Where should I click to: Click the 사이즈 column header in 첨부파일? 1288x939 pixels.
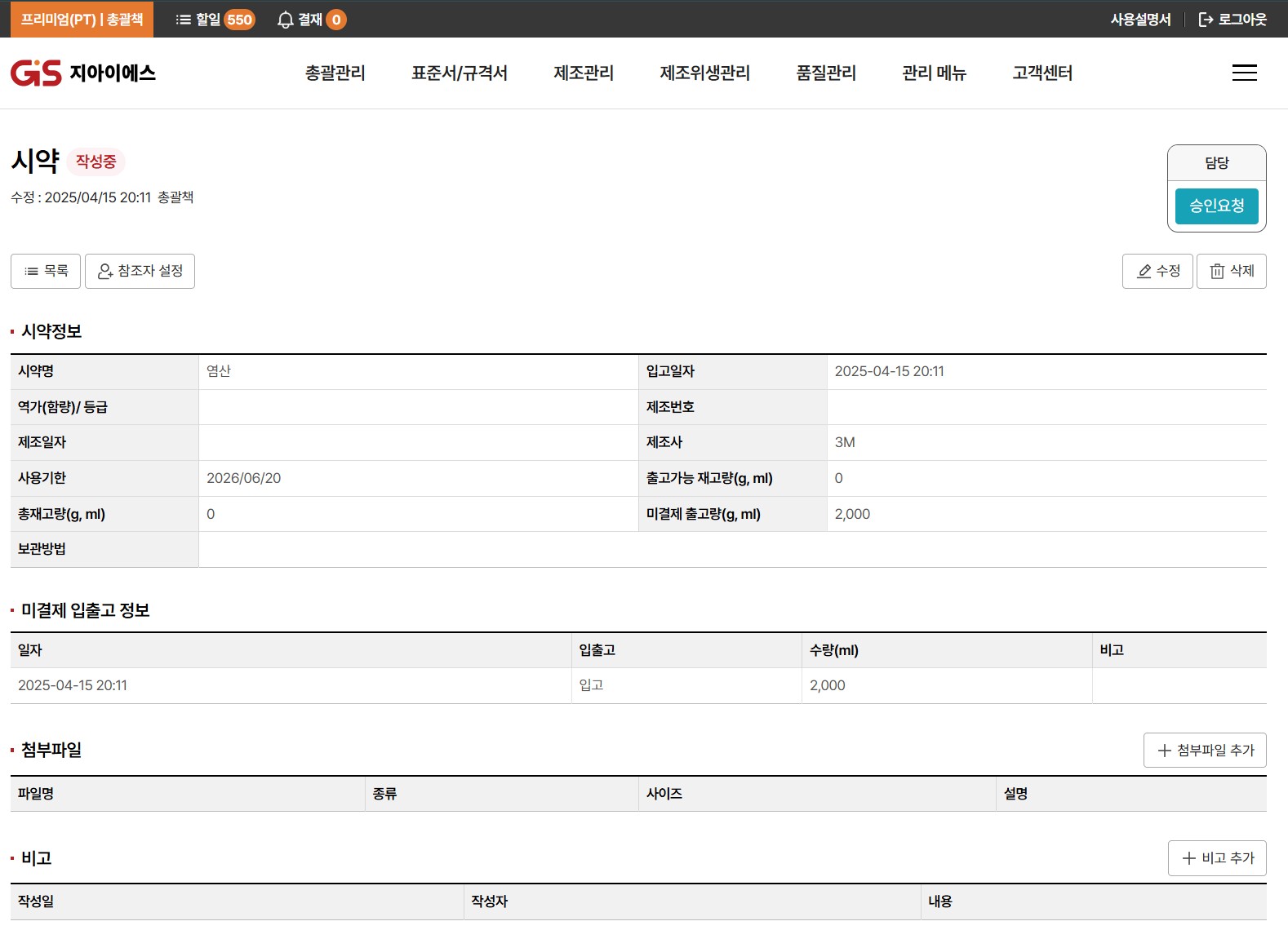(x=817, y=794)
